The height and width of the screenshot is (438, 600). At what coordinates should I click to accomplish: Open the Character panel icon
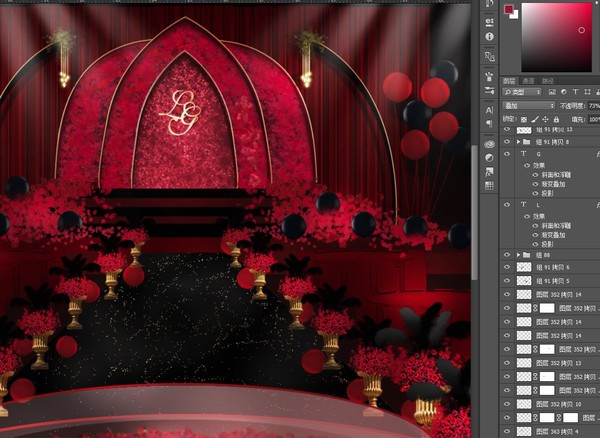(x=489, y=110)
